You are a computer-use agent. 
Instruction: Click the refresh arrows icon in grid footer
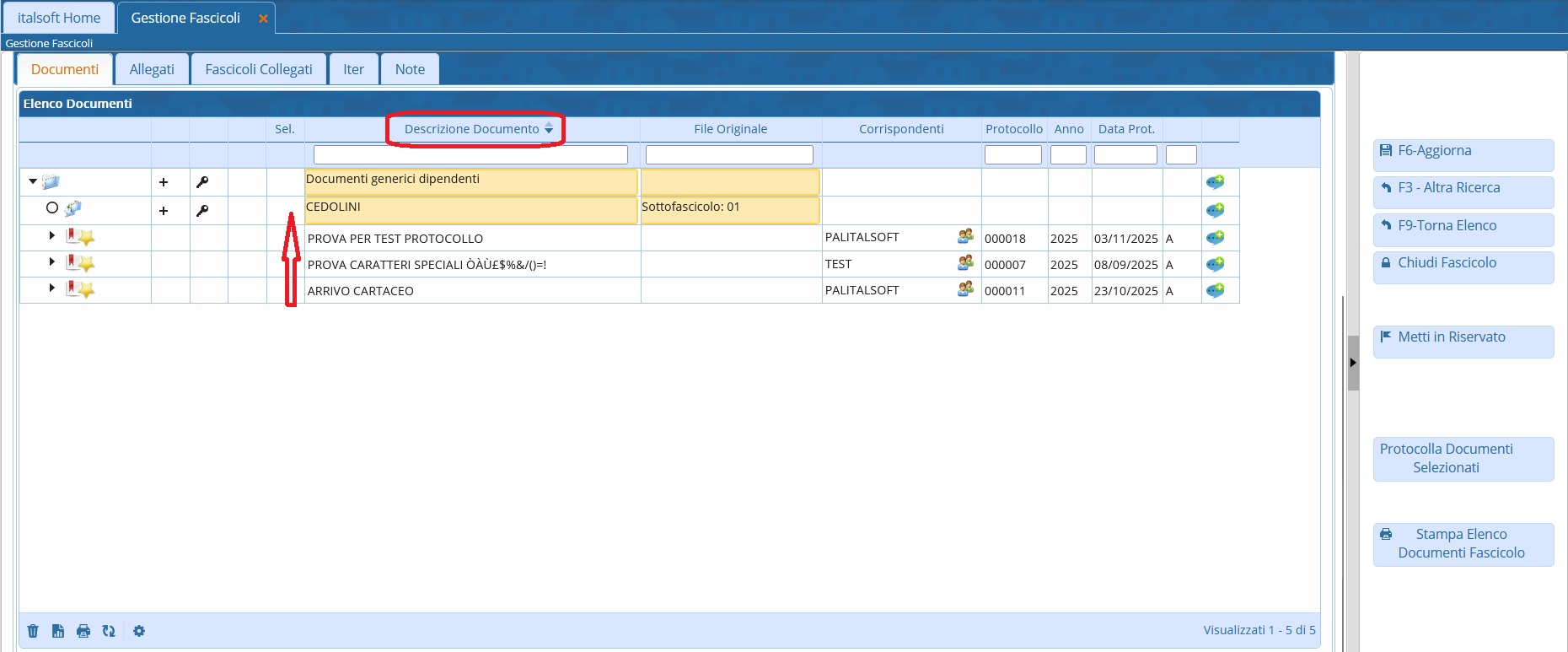109,631
